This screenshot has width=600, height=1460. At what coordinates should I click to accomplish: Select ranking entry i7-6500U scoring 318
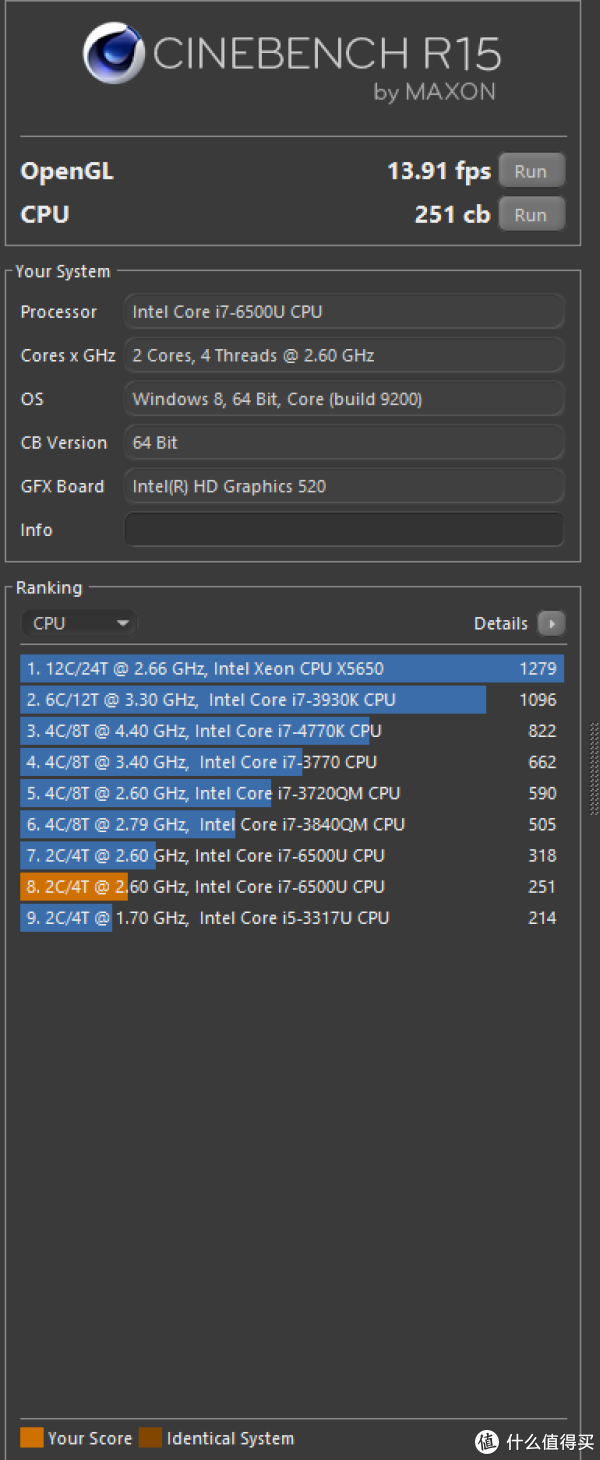[292, 855]
